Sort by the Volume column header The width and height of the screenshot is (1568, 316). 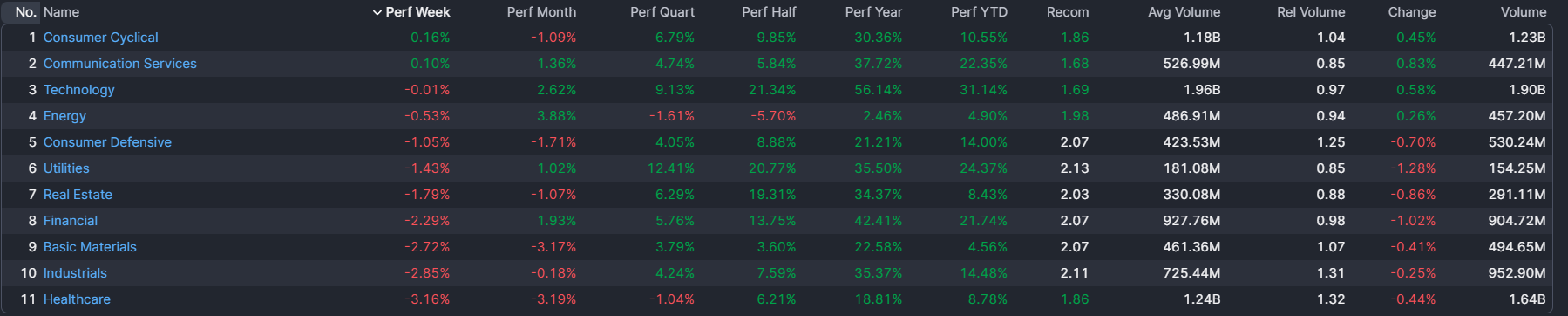(x=1524, y=12)
